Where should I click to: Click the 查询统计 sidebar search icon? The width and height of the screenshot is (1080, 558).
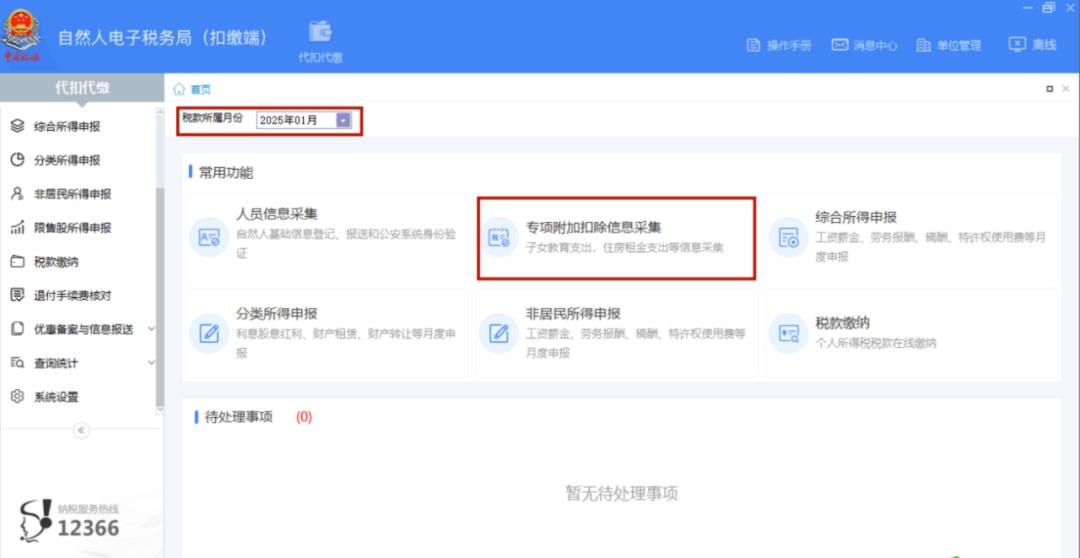(x=18, y=362)
